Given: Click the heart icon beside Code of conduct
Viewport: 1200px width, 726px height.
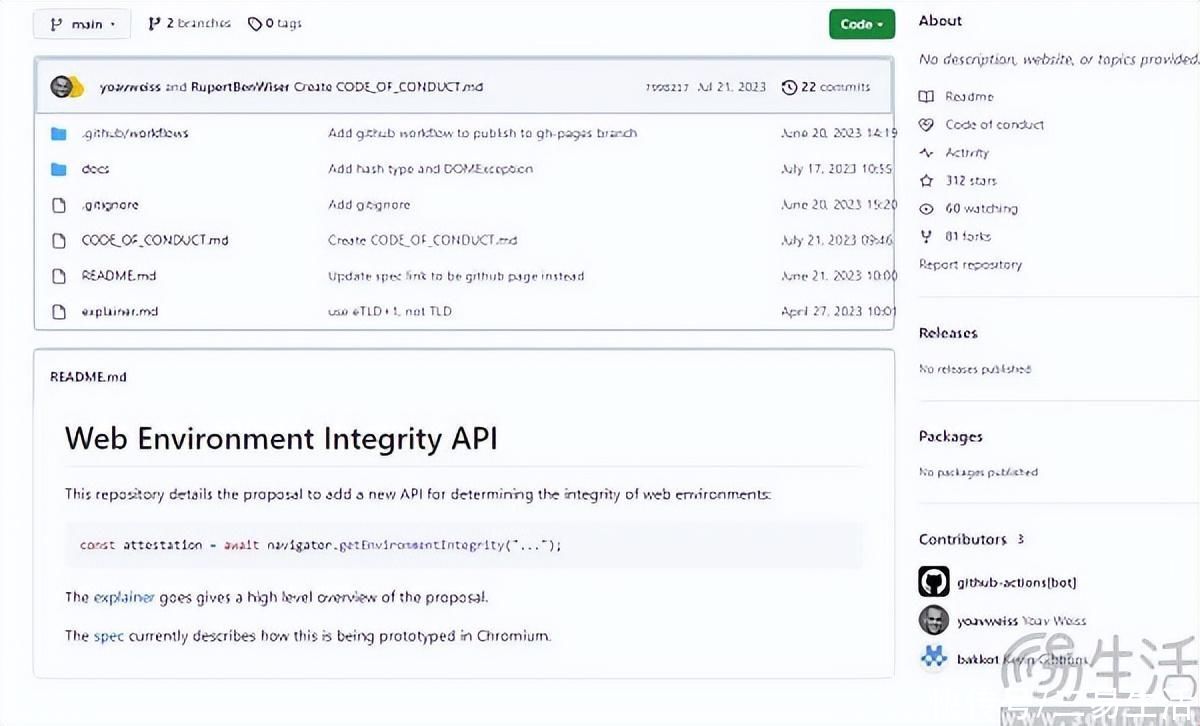Looking at the screenshot, I should [926, 125].
